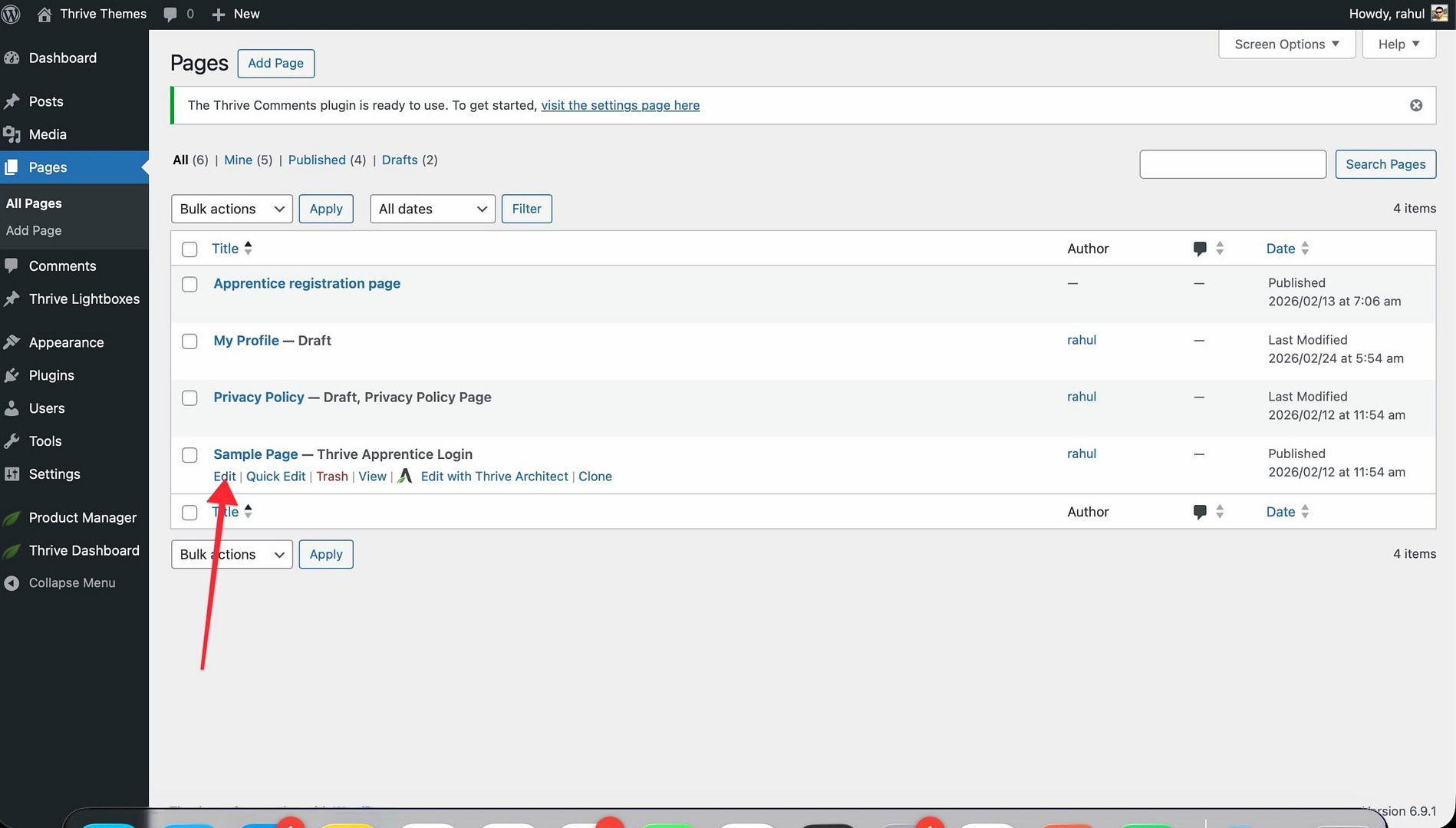This screenshot has height=828, width=1456.
Task: Expand the All dates filter dropdown
Action: click(432, 209)
